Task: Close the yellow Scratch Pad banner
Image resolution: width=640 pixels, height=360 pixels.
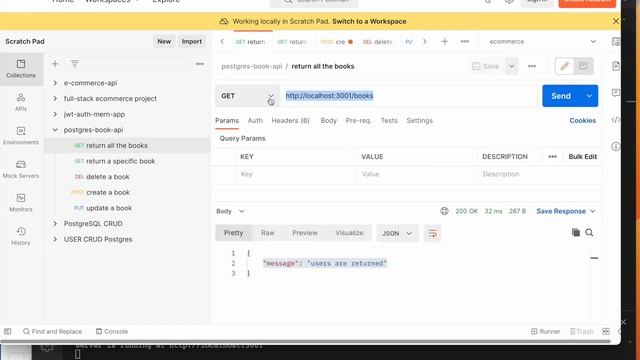Action: (616, 21)
